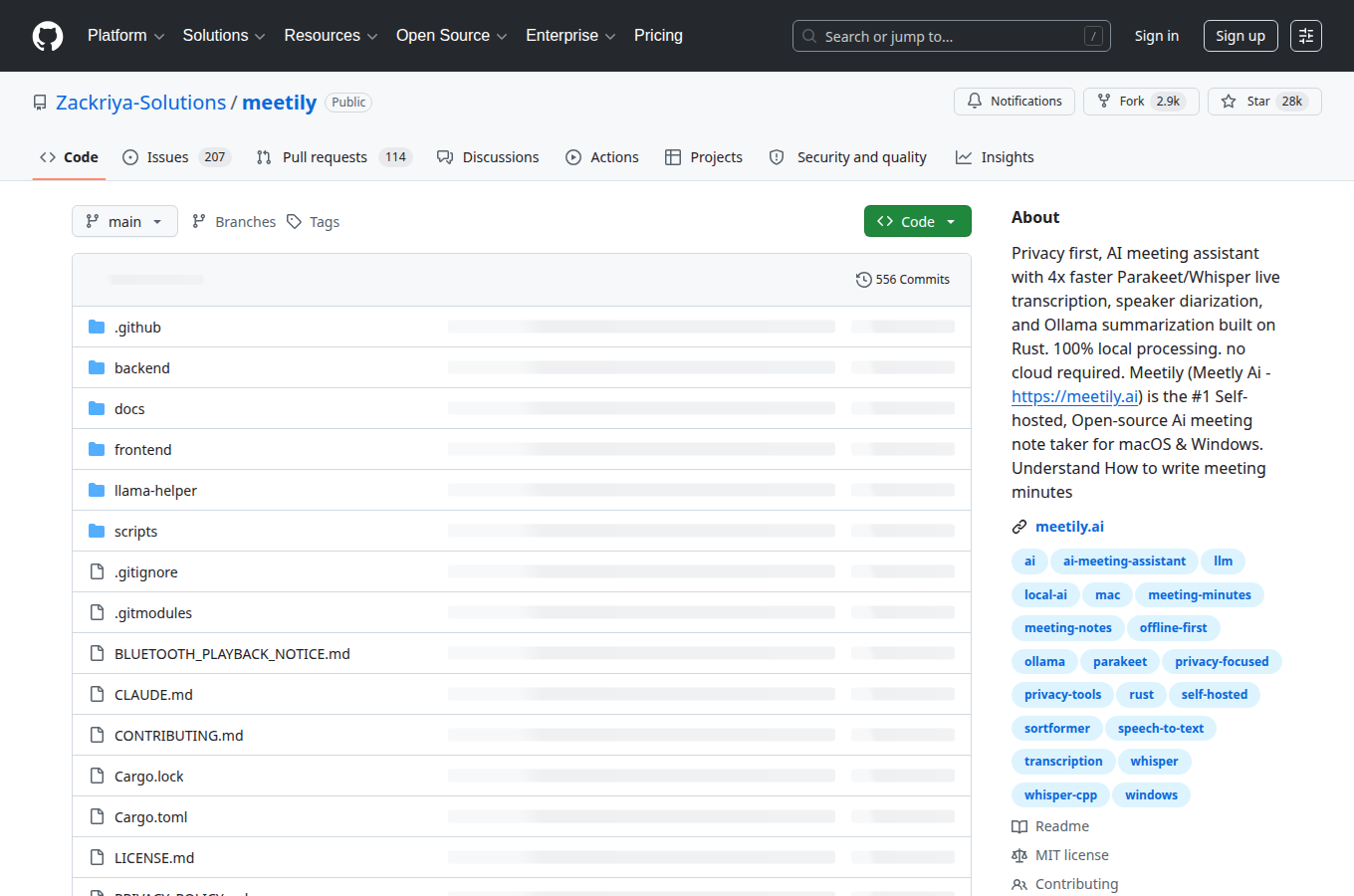Expand the Platform menu
The height and width of the screenshot is (896, 1354).
coord(125,36)
